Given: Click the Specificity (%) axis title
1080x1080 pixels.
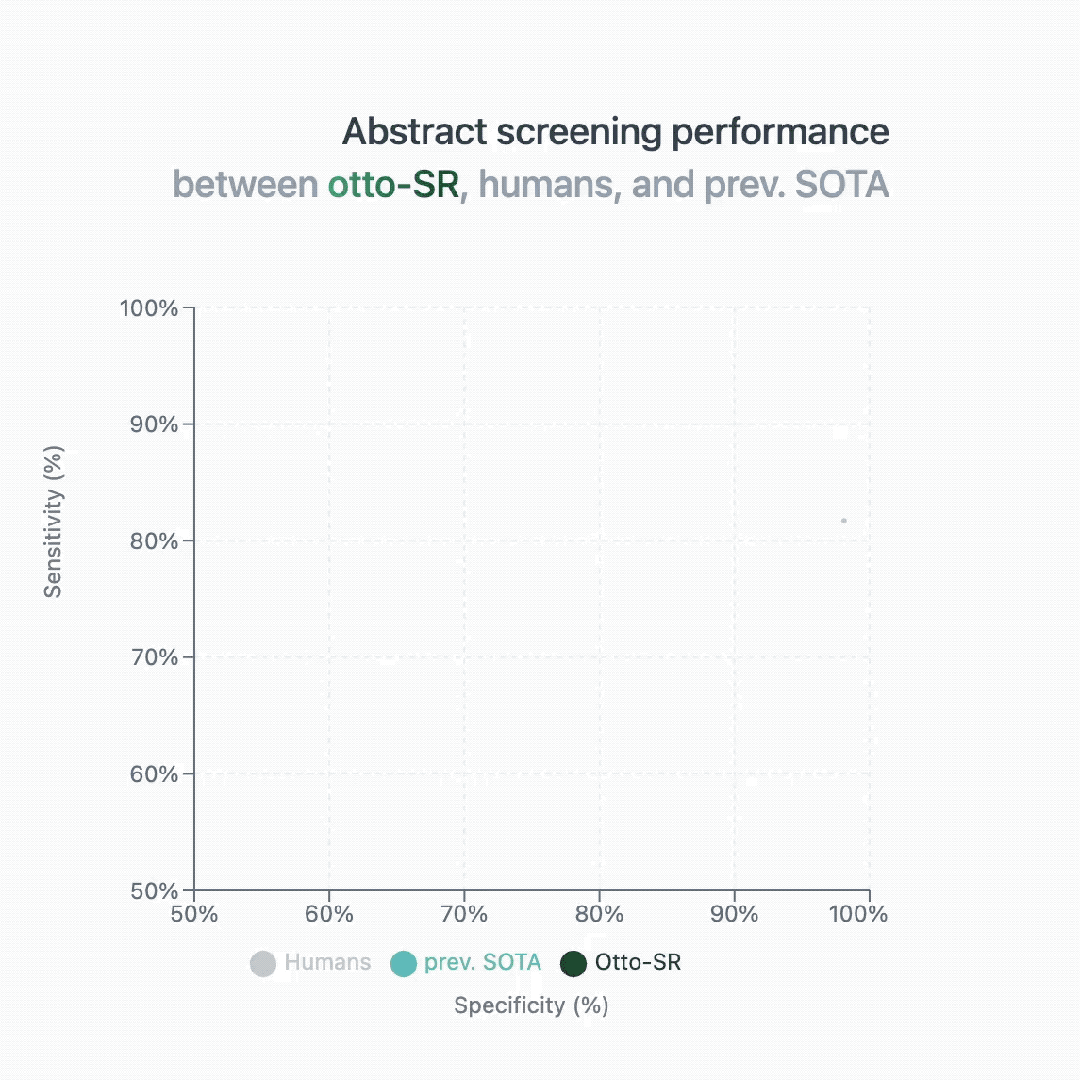Looking at the screenshot, I should [531, 1006].
